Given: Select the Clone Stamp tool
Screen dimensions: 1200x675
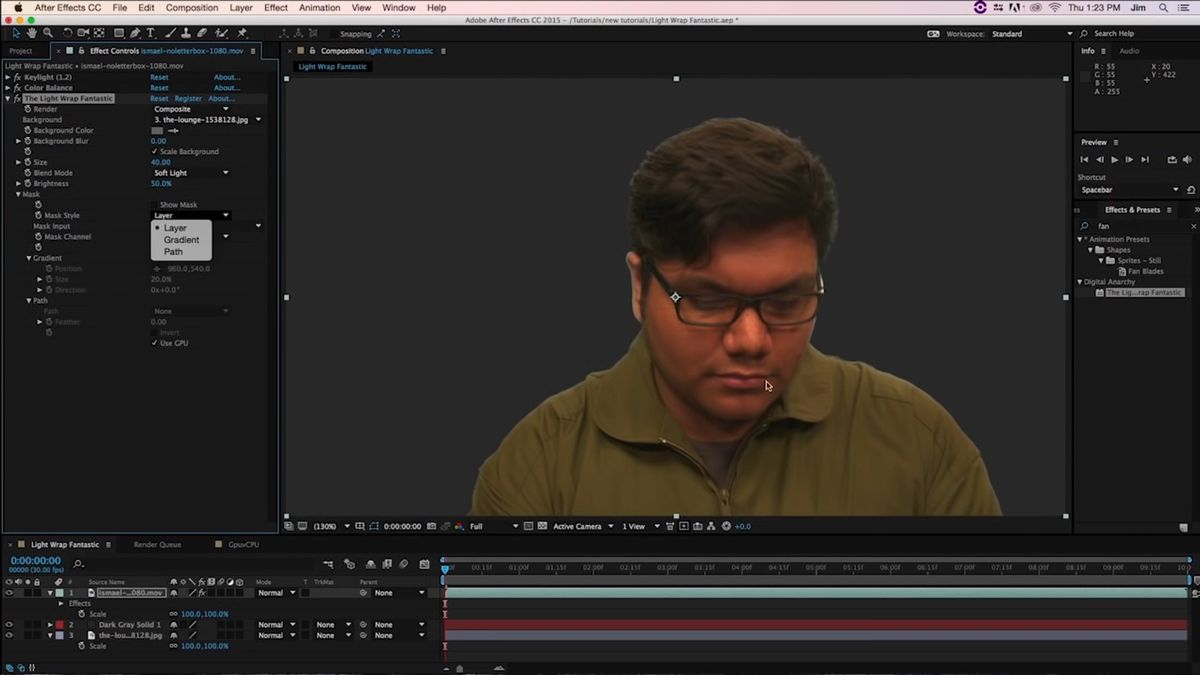Looking at the screenshot, I should coord(185,33).
